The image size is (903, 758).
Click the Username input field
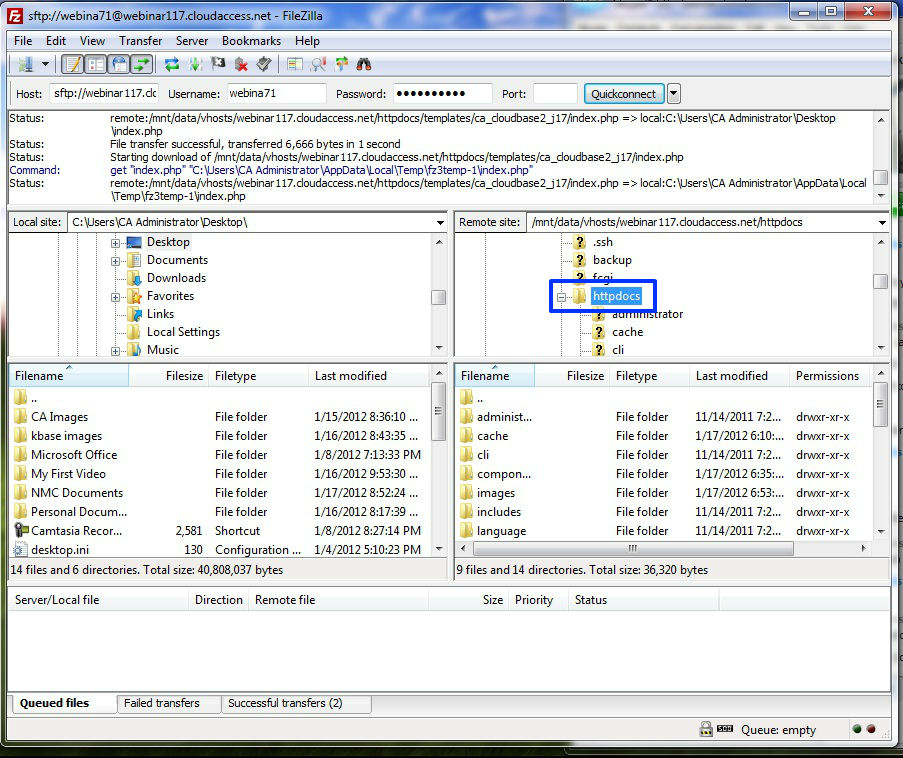276,93
